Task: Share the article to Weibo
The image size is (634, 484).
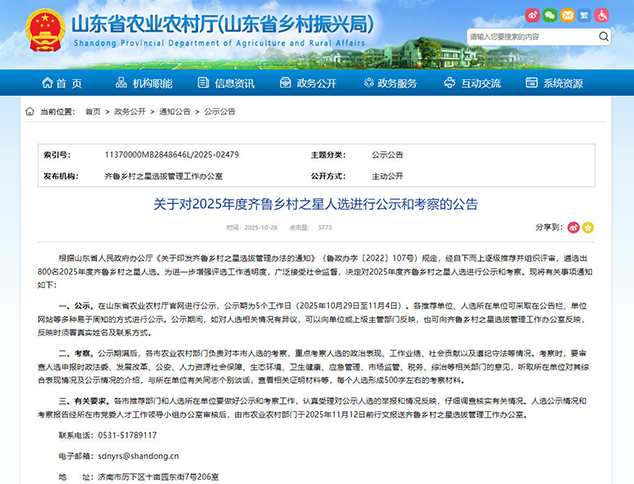Action: pos(575,228)
